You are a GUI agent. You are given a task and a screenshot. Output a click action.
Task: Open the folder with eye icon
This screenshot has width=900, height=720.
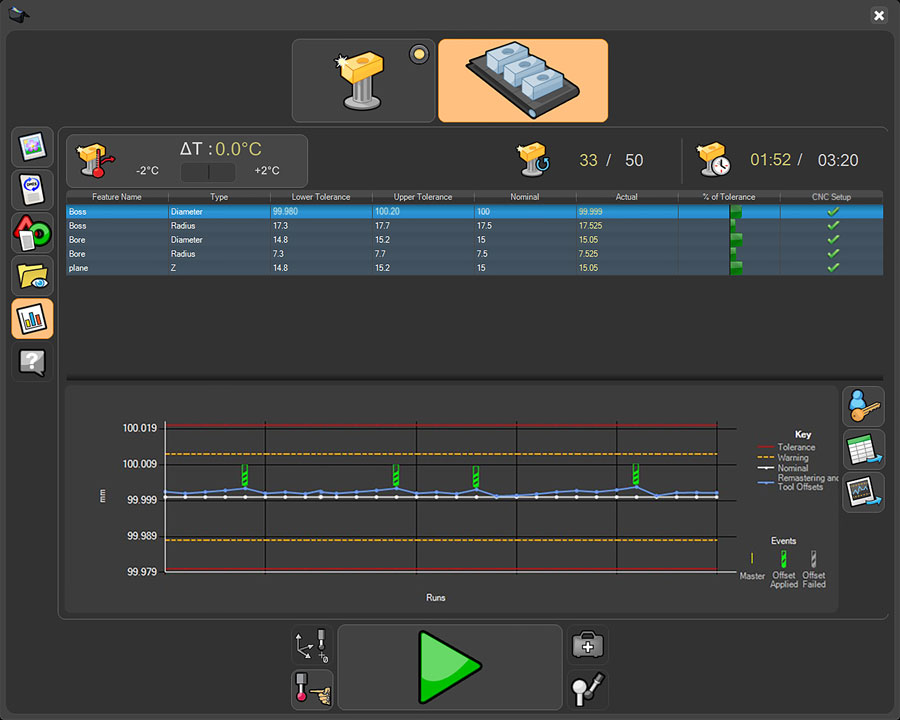point(32,276)
